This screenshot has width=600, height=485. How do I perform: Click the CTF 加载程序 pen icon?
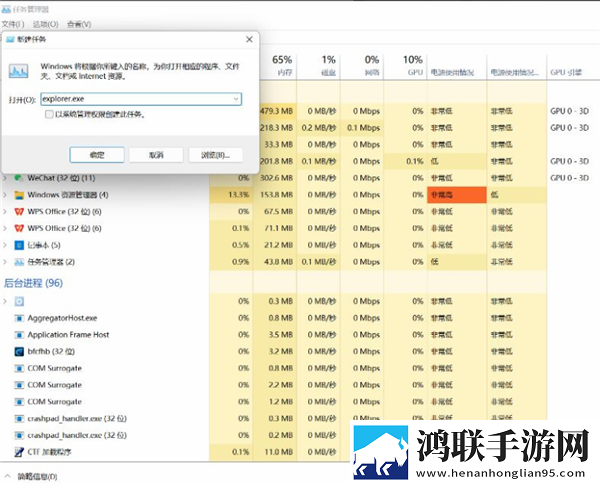point(19,452)
